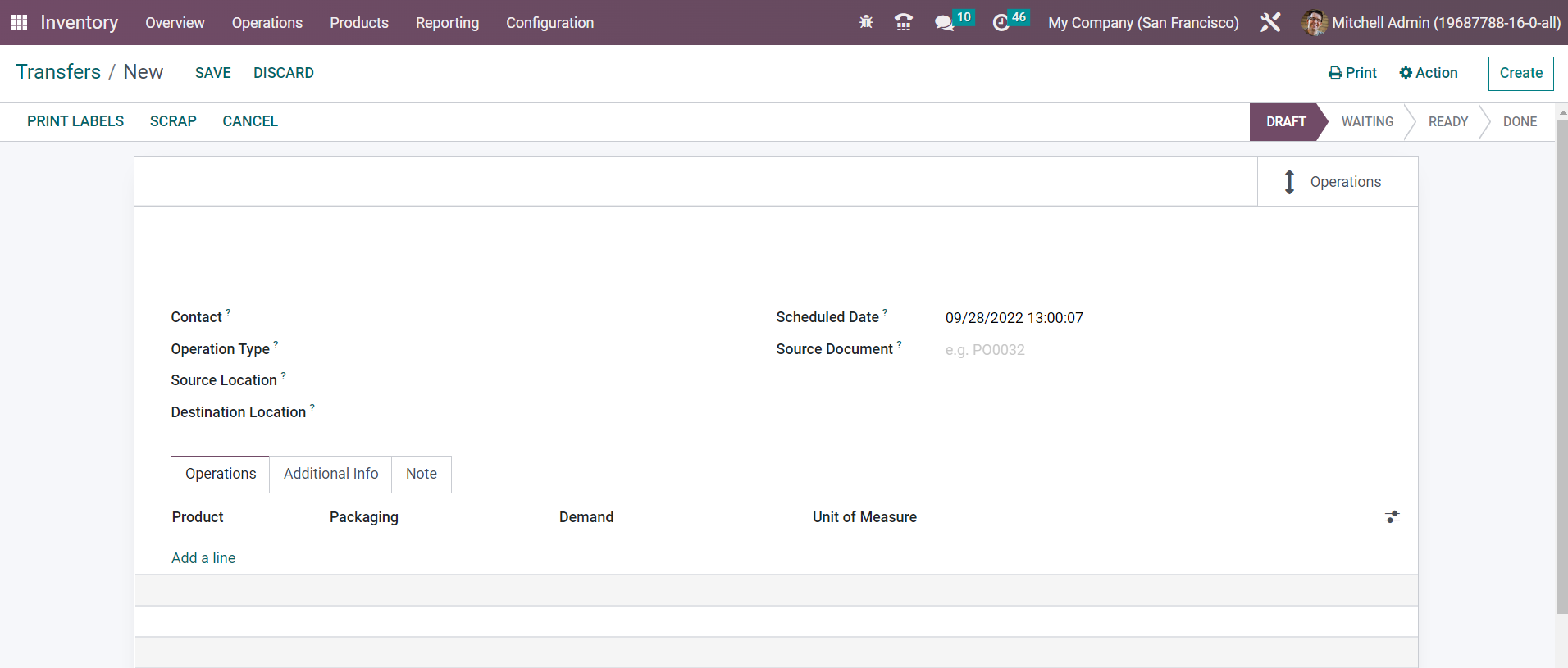Open optional columns settings icon
This screenshot has height=668, width=1568.
(1392, 517)
